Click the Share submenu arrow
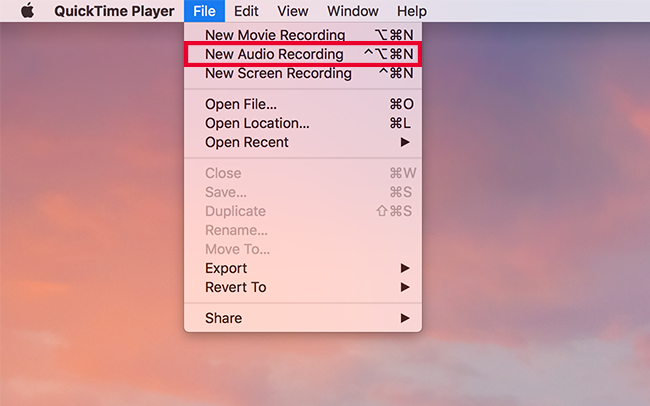This screenshot has width=650, height=406. (x=405, y=318)
